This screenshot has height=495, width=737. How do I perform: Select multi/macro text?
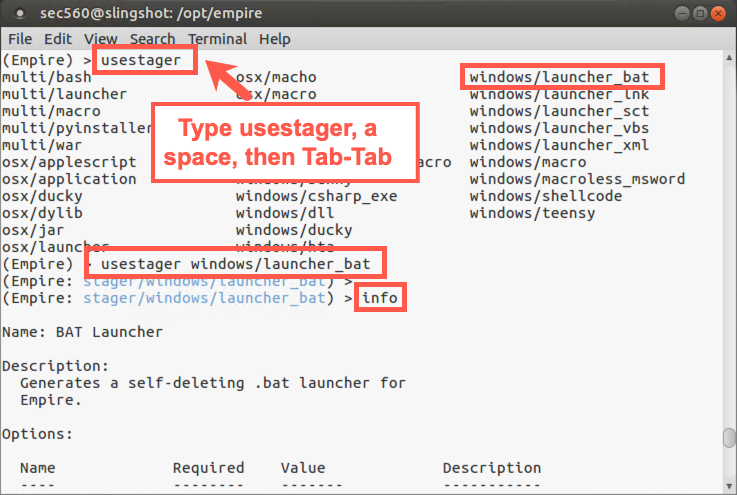pyautogui.click(x=51, y=111)
